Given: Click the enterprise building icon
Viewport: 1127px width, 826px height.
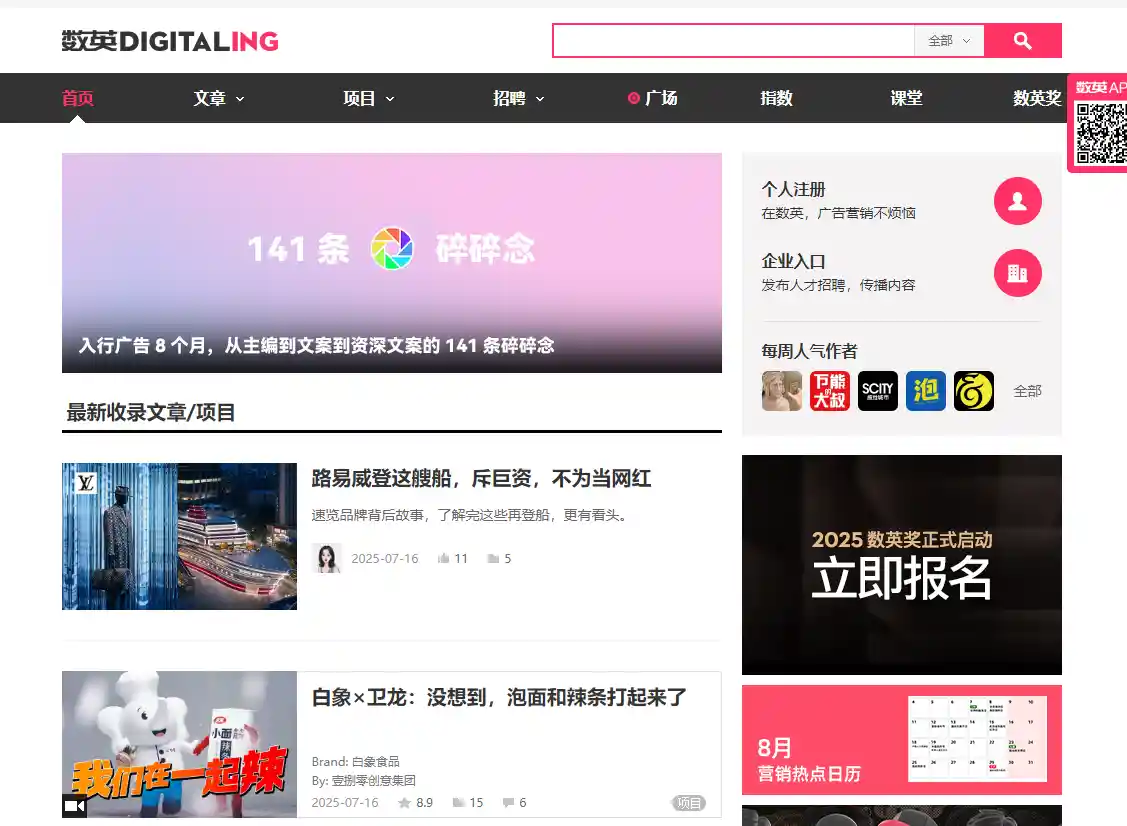Looking at the screenshot, I should click(1017, 272).
